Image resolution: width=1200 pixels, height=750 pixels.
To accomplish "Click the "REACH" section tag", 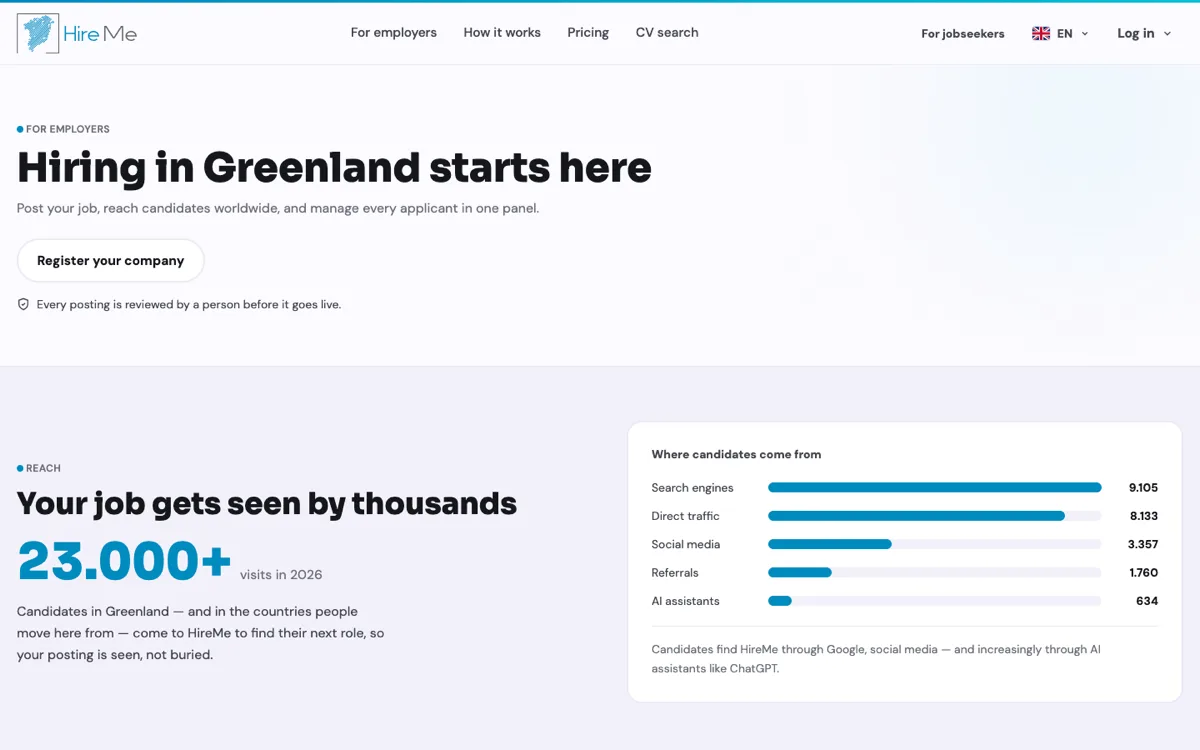I will (x=39, y=468).
